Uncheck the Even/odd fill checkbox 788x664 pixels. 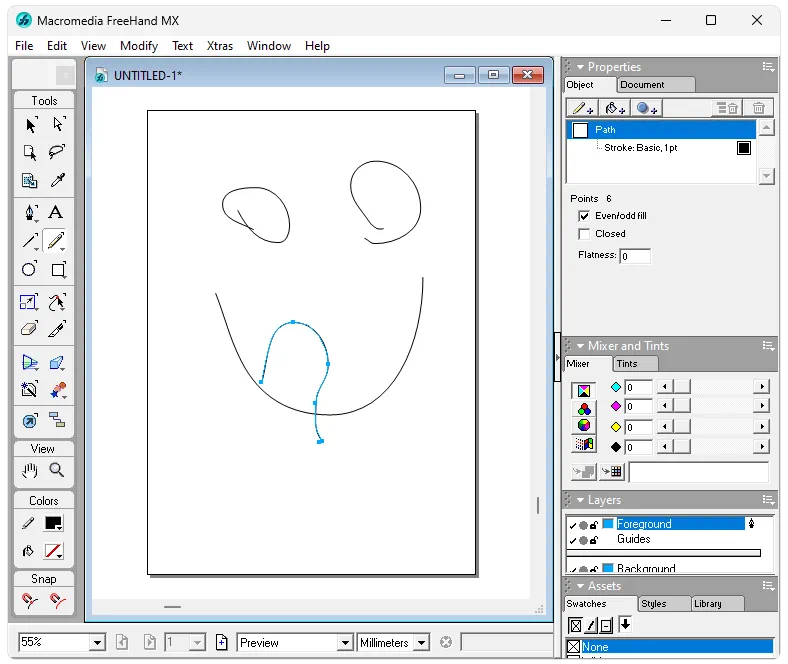click(584, 216)
